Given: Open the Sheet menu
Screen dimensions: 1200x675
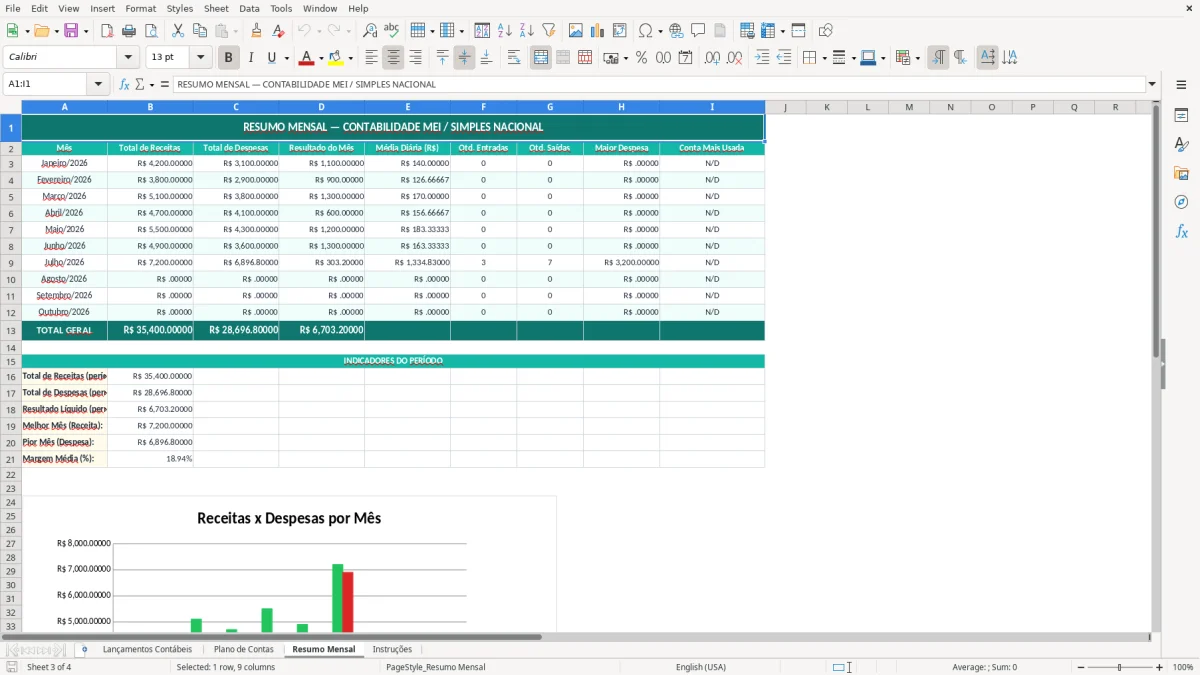Looking at the screenshot, I should (216, 8).
